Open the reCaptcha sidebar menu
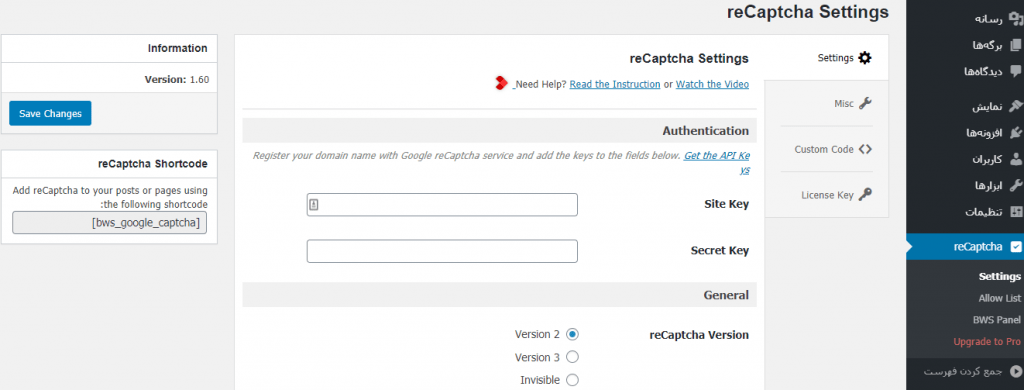The width and height of the screenshot is (1024, 390). click(x=965, y=247)
